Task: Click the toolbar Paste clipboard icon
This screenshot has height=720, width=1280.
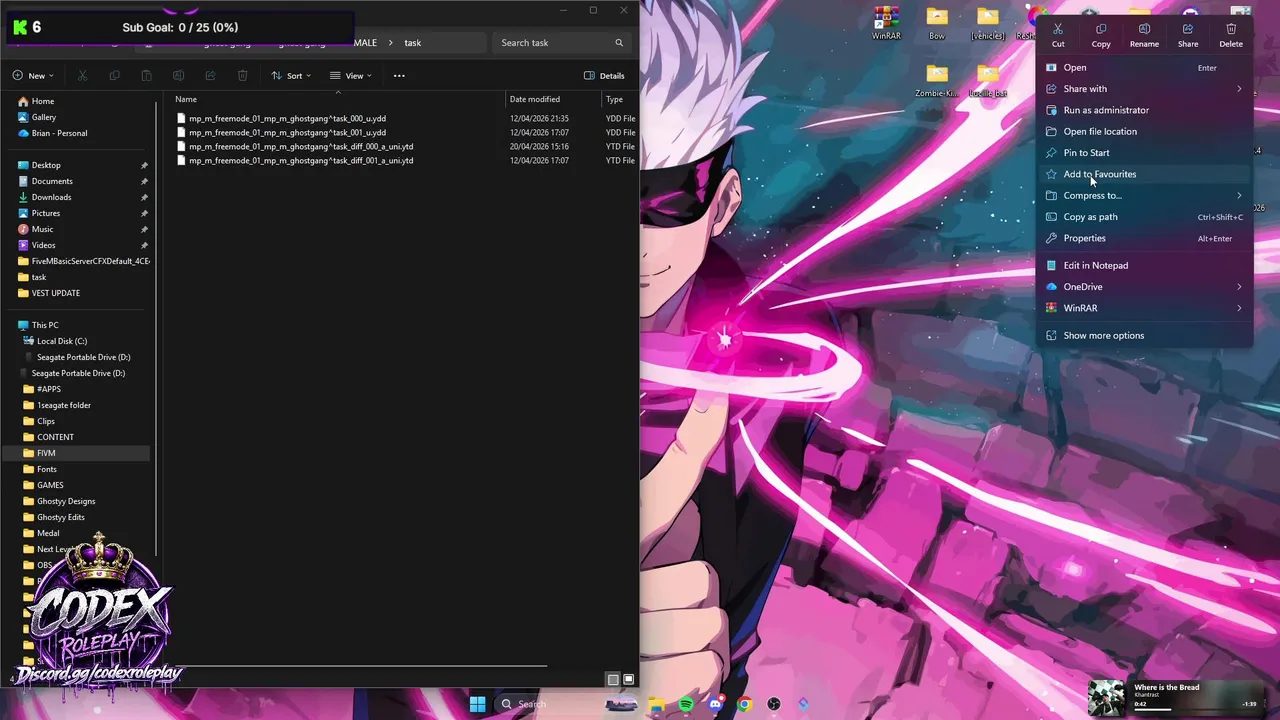Action: 146,76
